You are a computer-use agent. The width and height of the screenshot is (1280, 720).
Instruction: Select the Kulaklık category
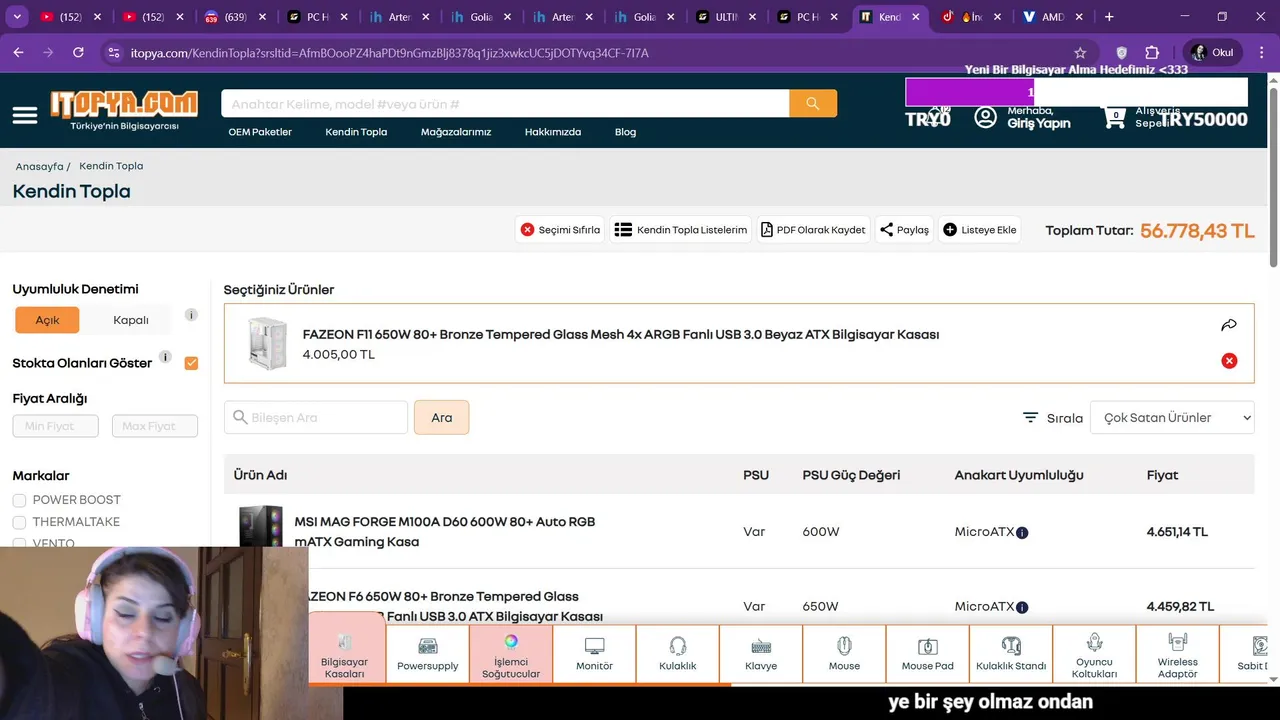click(678, 655)
